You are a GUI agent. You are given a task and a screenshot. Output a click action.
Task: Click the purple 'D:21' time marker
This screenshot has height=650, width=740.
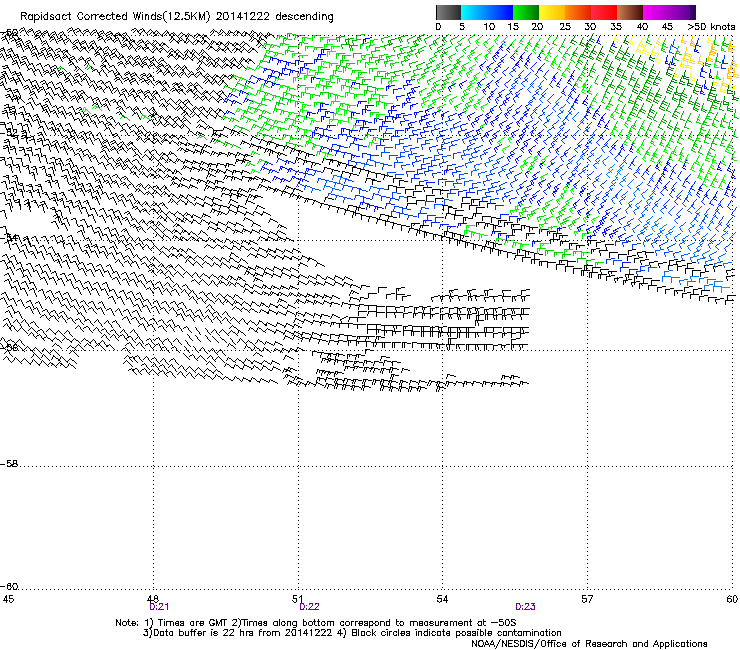coord(159,607)
